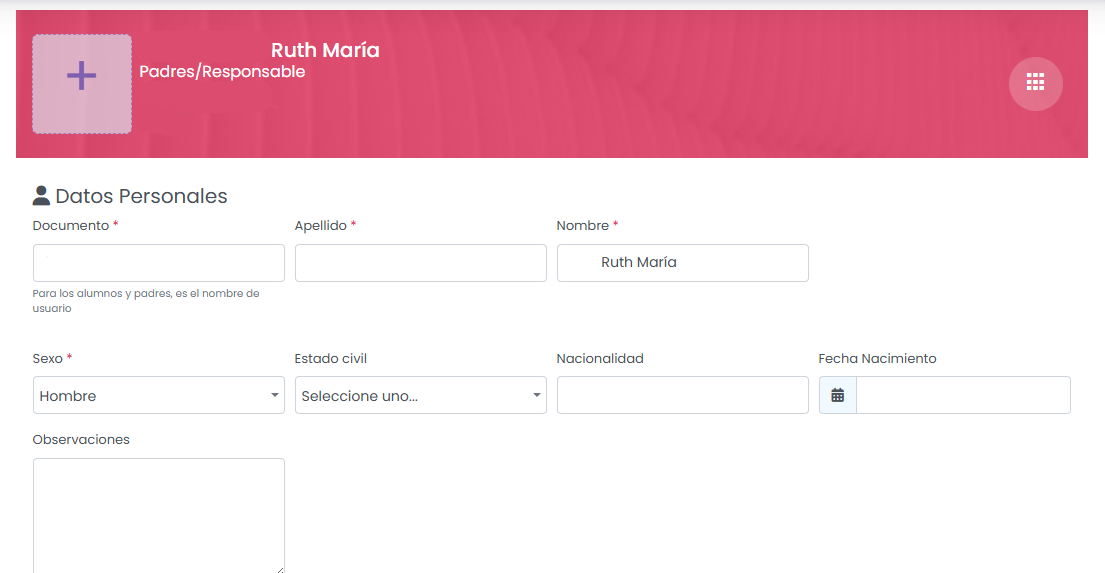Grab the Observaciones textarea resize handle

pyautogui.click(x=280, y=569)
